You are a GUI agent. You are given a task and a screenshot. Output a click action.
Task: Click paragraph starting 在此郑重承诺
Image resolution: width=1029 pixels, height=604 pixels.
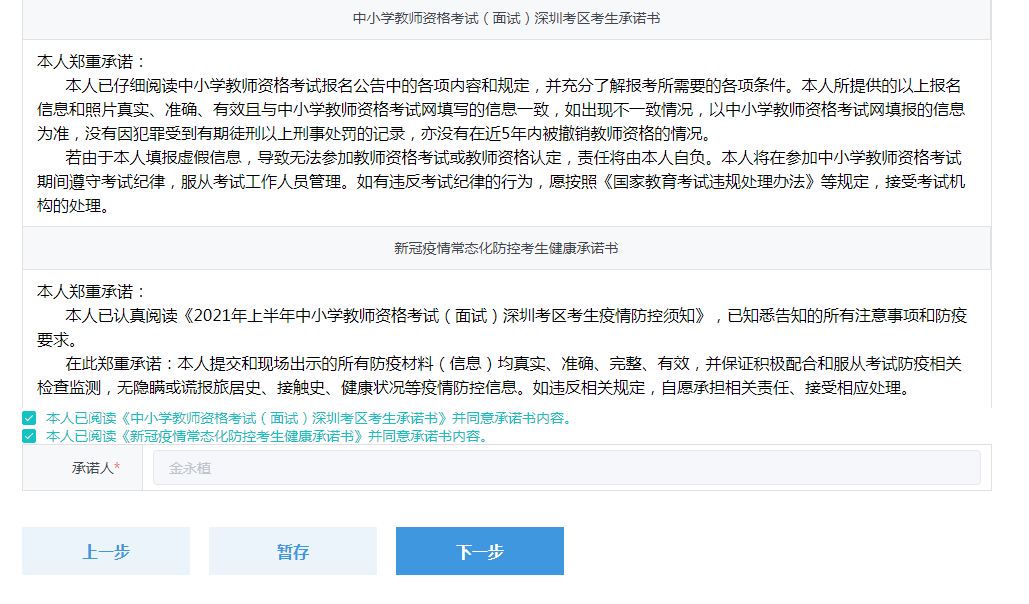pyautogui.click(x=500, y=375)
